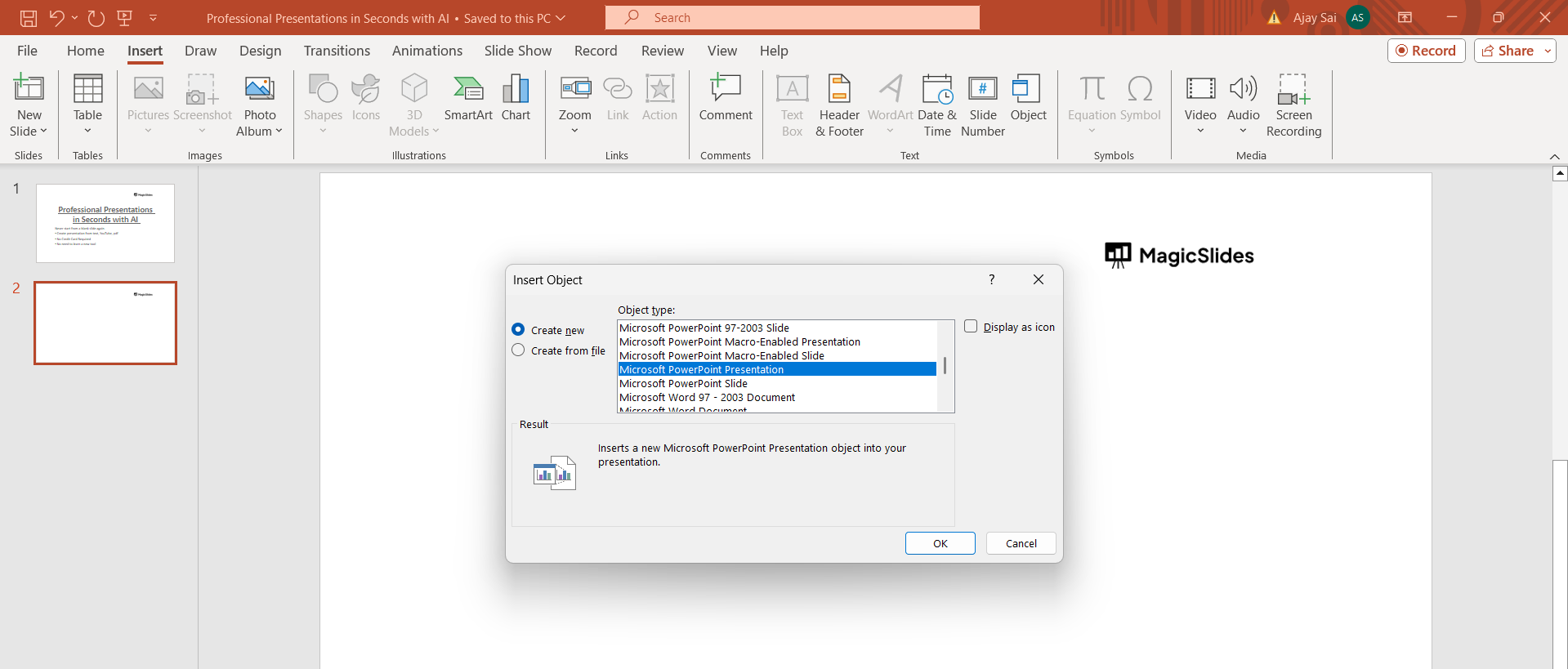
Task: Go to the Transitions tab
Action: click(337, 51)
